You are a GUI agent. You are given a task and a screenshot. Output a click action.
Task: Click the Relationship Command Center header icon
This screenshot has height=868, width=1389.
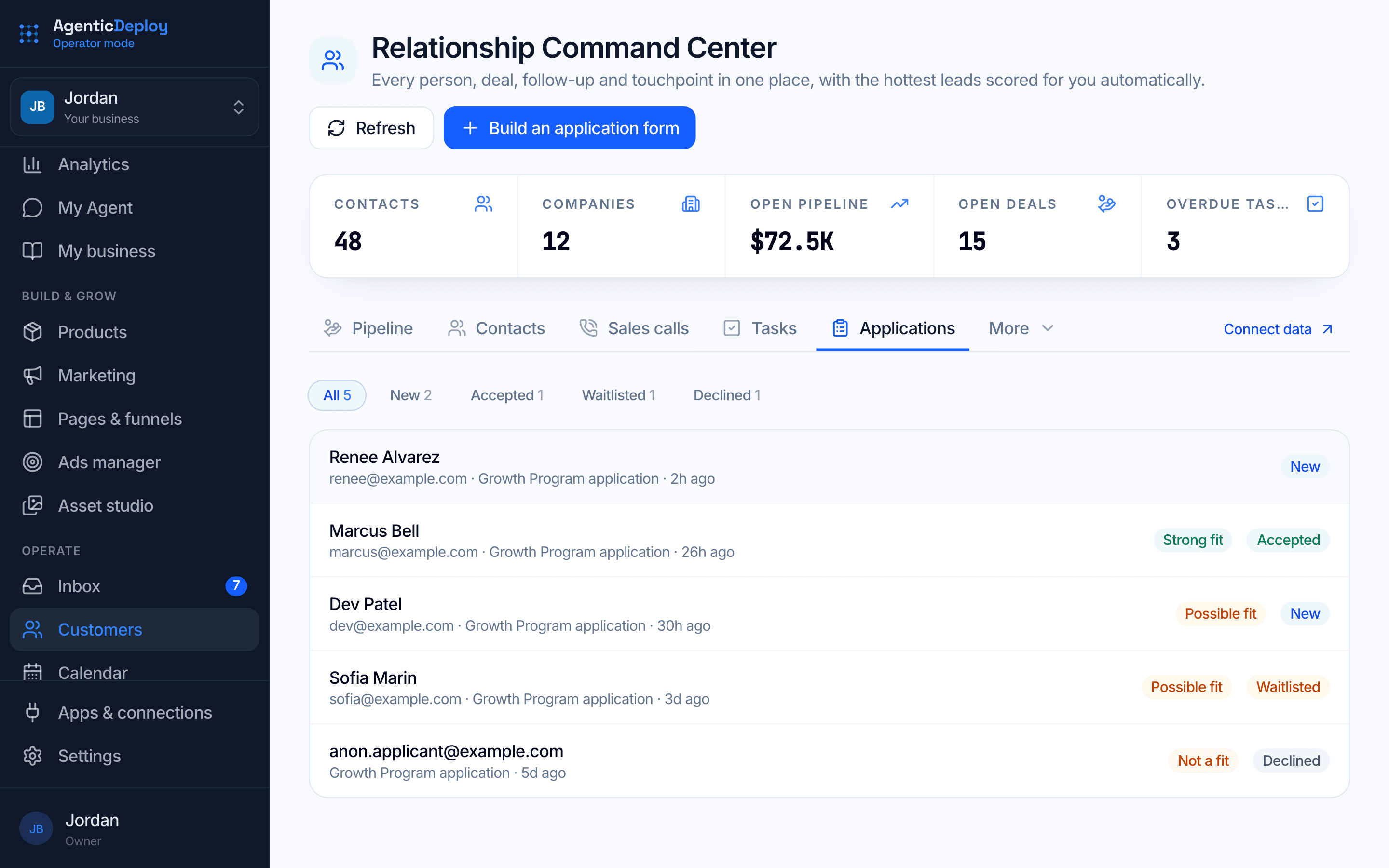(333, 60)
